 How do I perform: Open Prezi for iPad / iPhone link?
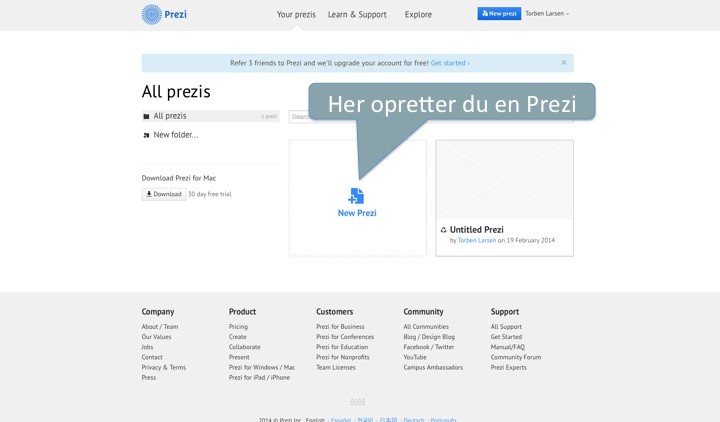(x=259, y=377)
